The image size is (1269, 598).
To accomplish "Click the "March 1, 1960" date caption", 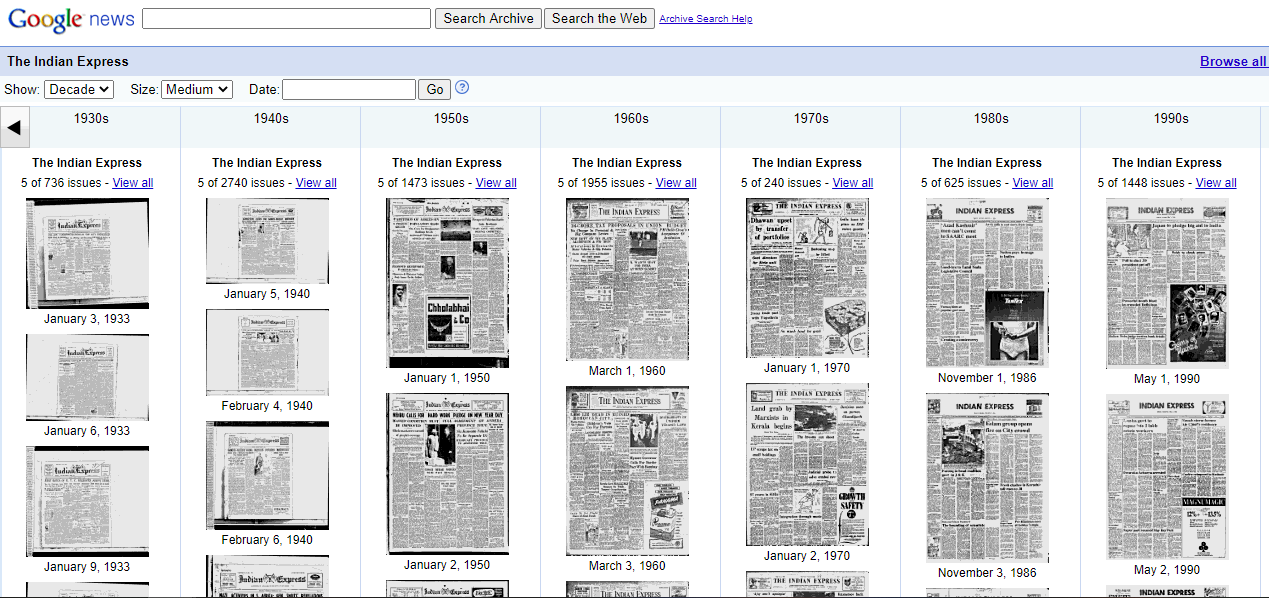I will (627, 371).
